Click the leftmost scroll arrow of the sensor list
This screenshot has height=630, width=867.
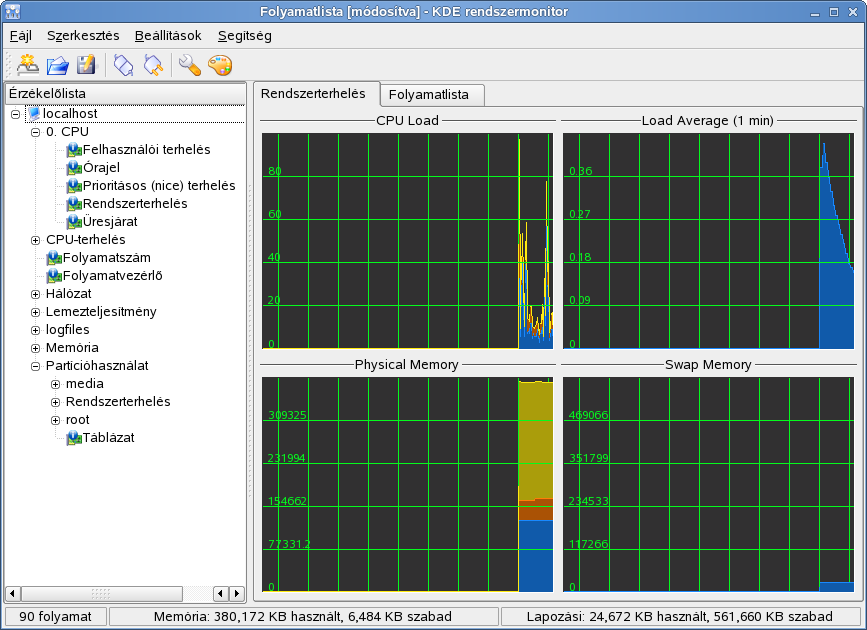pyautogui.click(x=12, y=594)
